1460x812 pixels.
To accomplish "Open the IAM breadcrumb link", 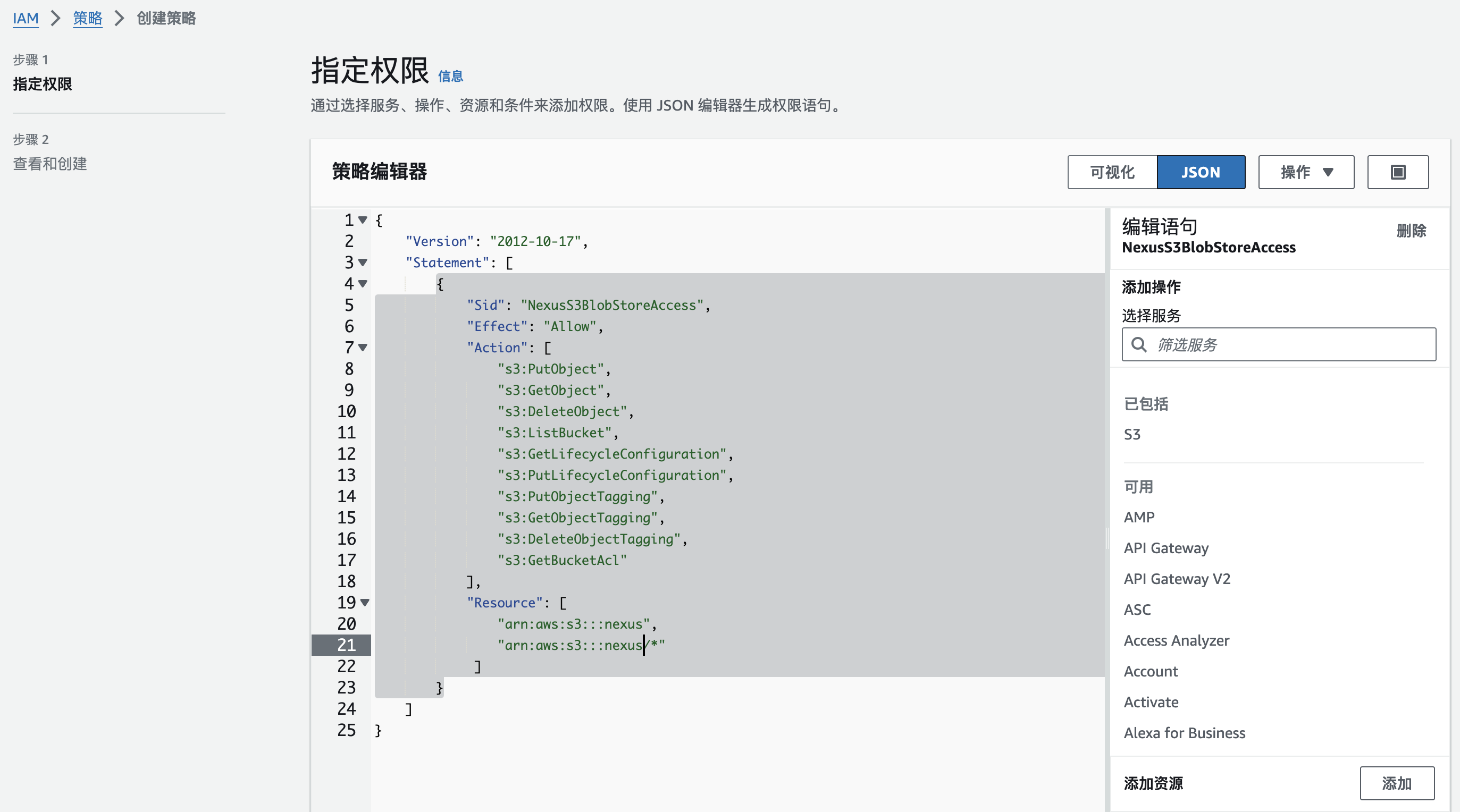I will pos(26,18).
